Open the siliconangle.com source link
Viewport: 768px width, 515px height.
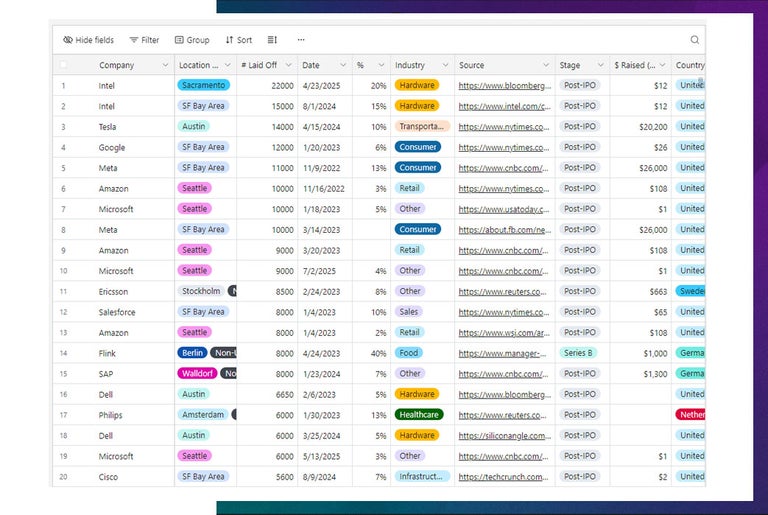click(x=504, y=435)
